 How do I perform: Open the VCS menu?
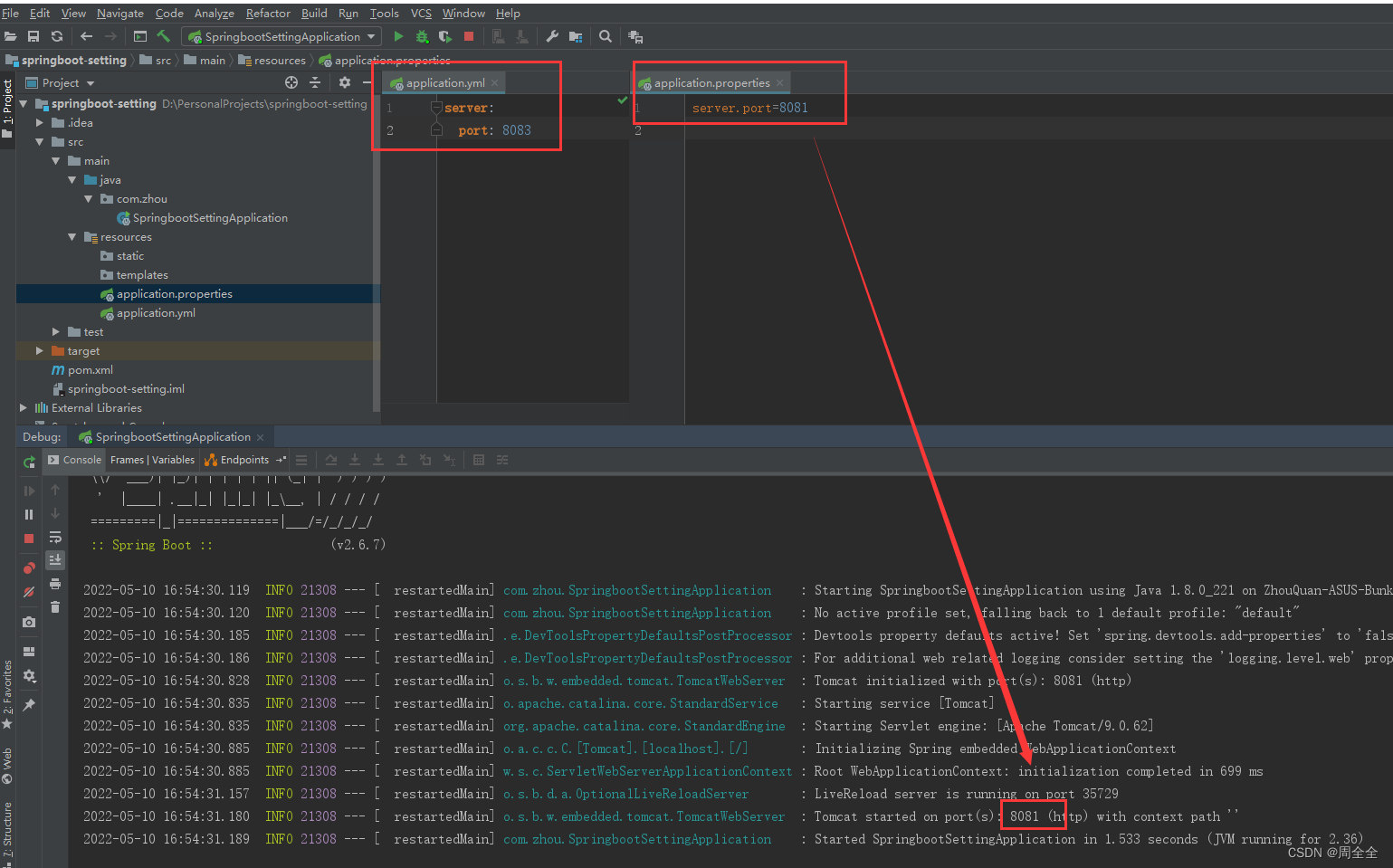421,13
